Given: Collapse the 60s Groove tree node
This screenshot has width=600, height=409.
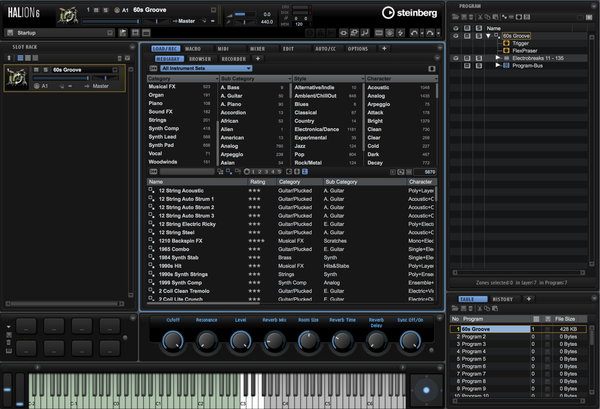Looking at the screenshot, I should [x=488, y=36].
